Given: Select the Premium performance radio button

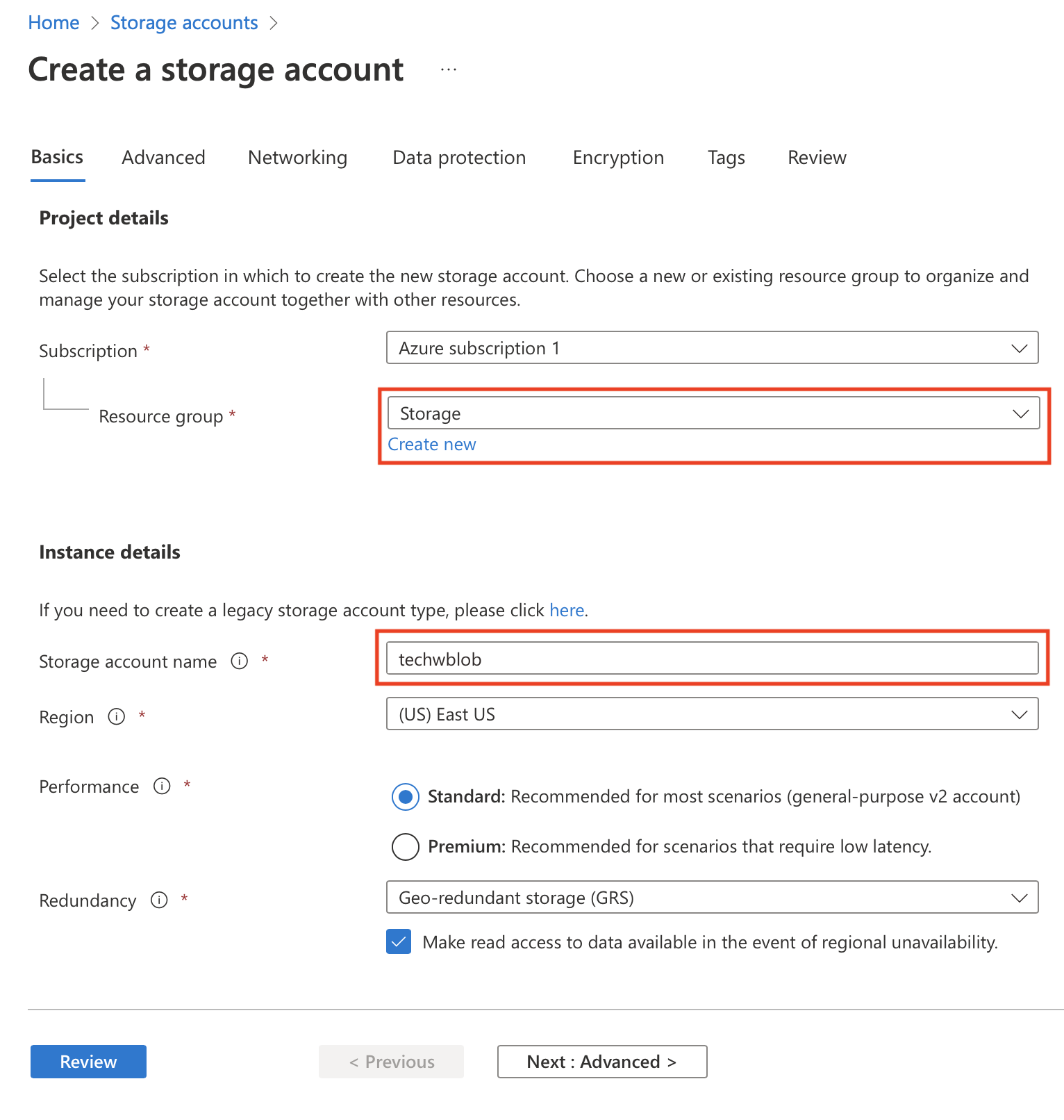Looking at the screenshot, I should pyautogui.click(x=406, y=846).
